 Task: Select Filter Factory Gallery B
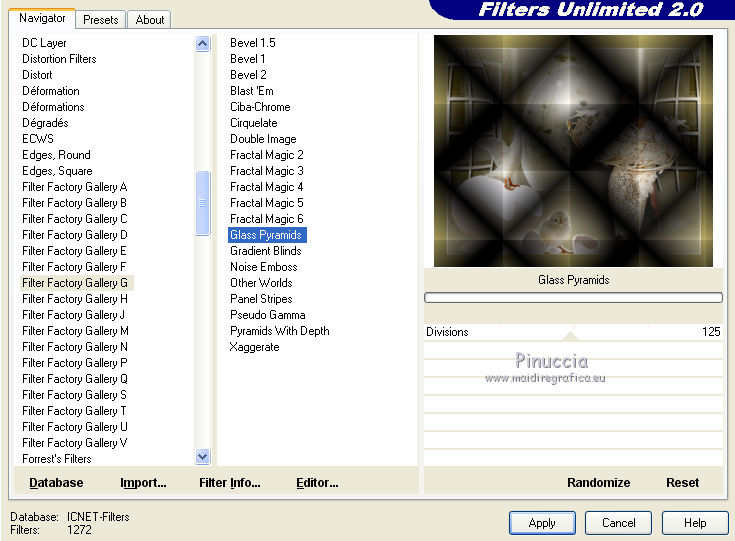pos(74,203)
